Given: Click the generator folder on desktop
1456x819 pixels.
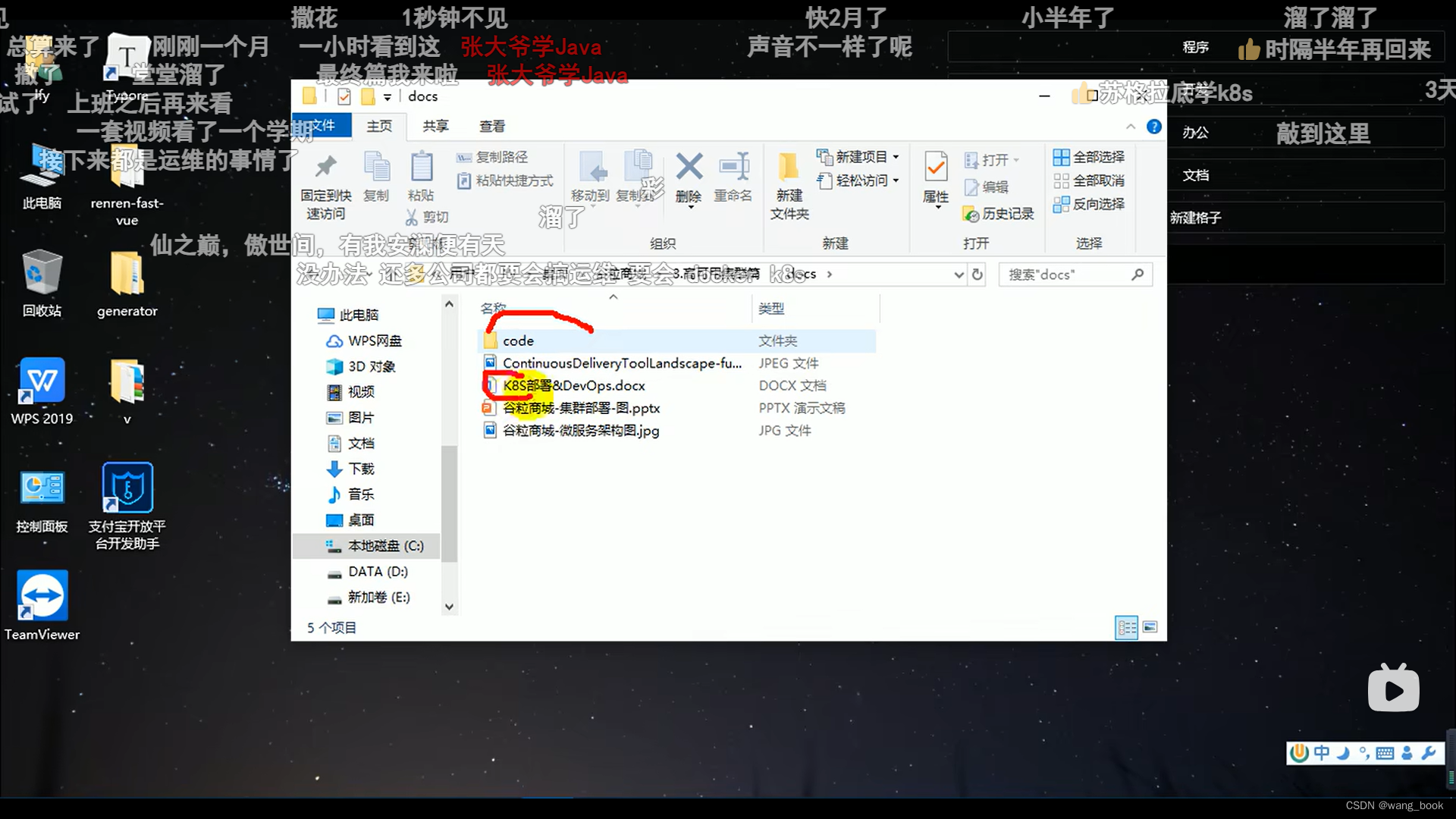Looking at the screenshot, I should 127,284.
